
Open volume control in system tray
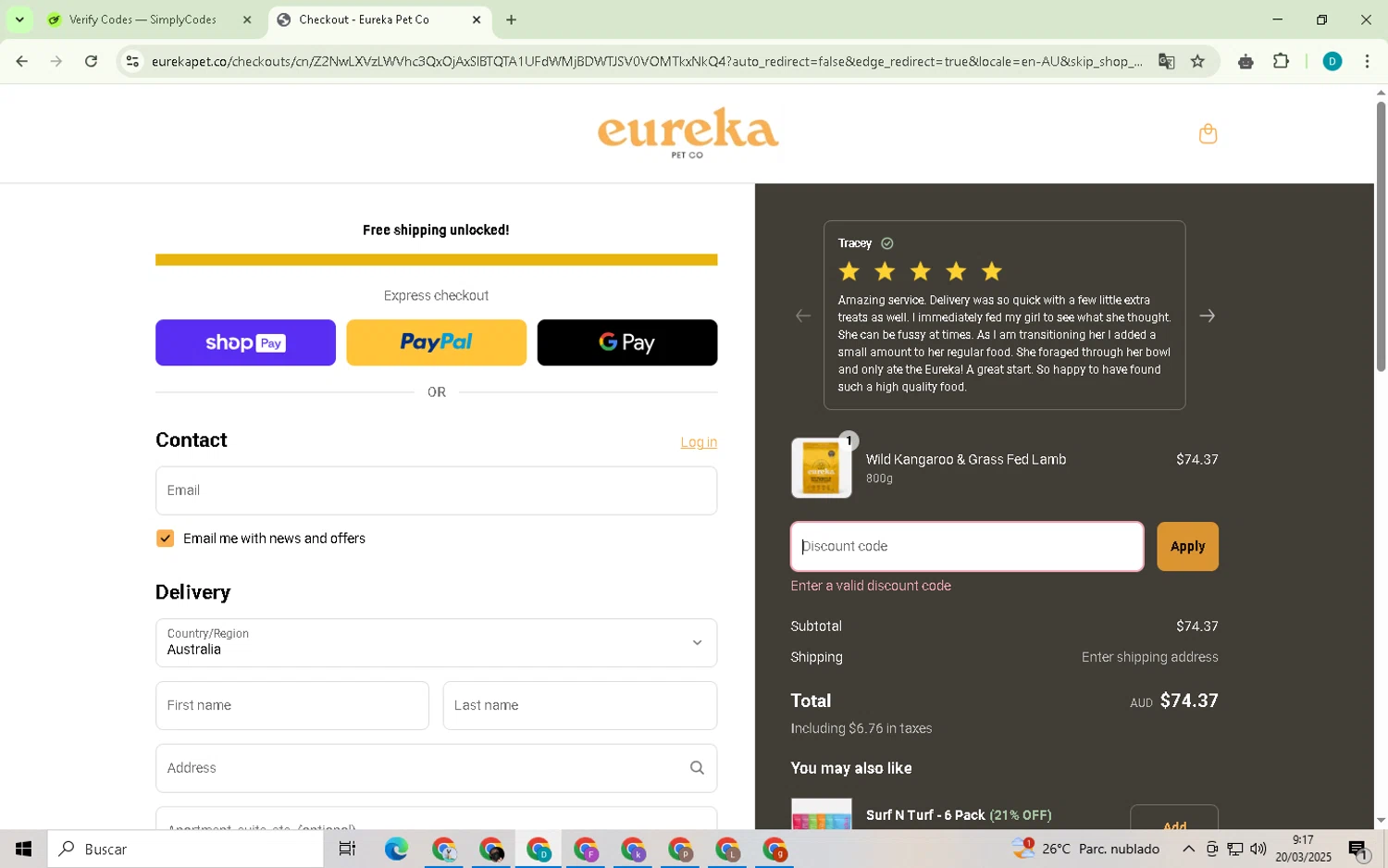(x=1258, y=849)
